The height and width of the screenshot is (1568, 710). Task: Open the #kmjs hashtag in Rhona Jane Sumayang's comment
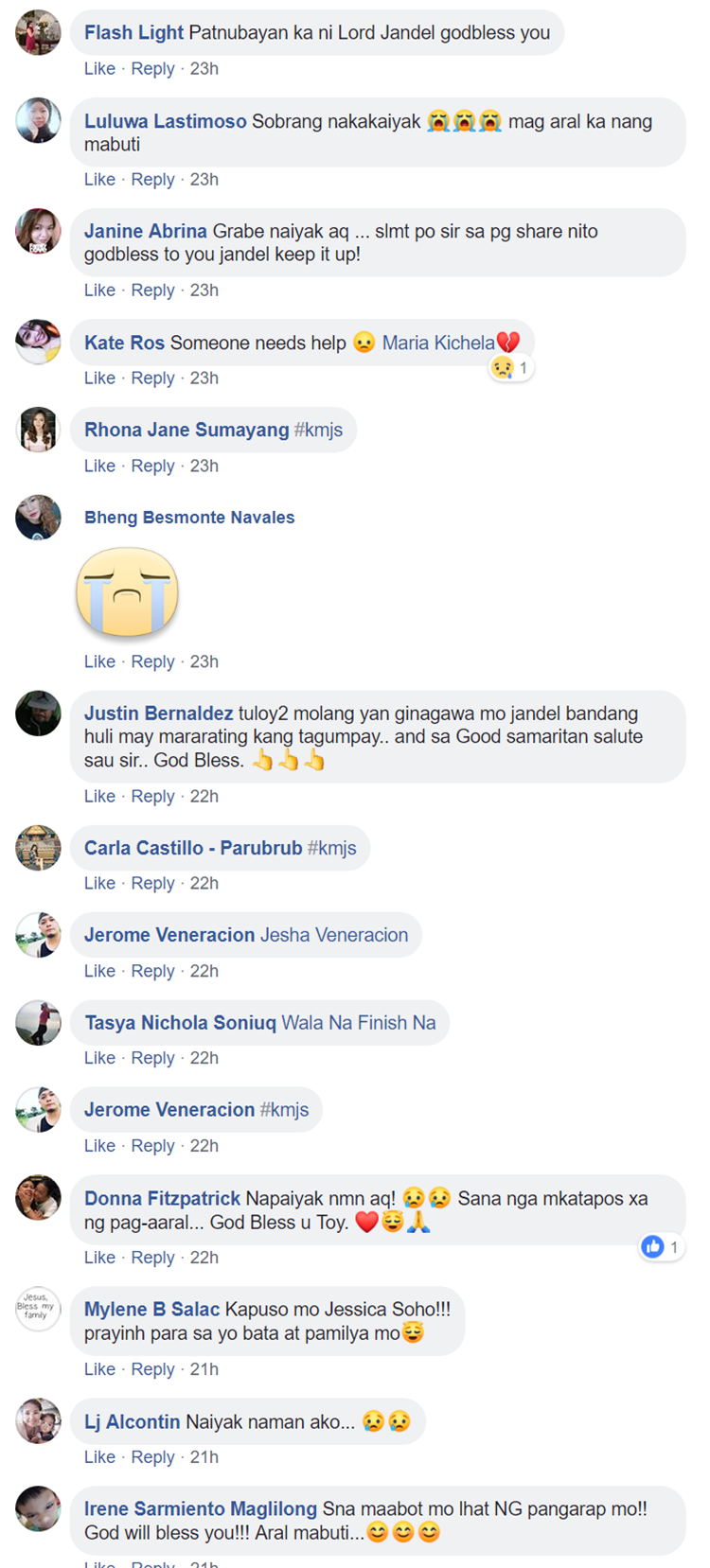coord(318,430)
